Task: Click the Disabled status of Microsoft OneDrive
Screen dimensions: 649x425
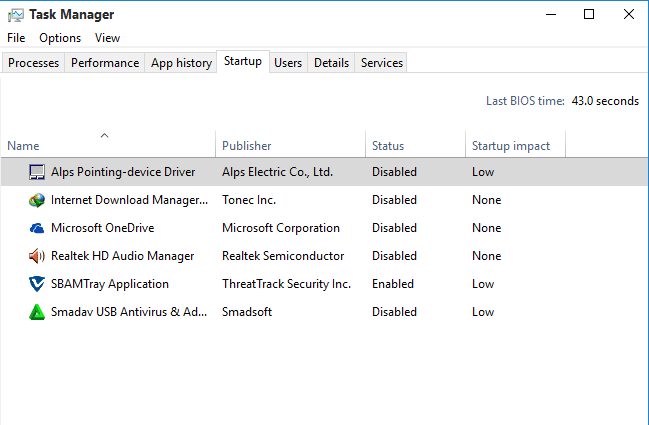Action: coord(394,228)
